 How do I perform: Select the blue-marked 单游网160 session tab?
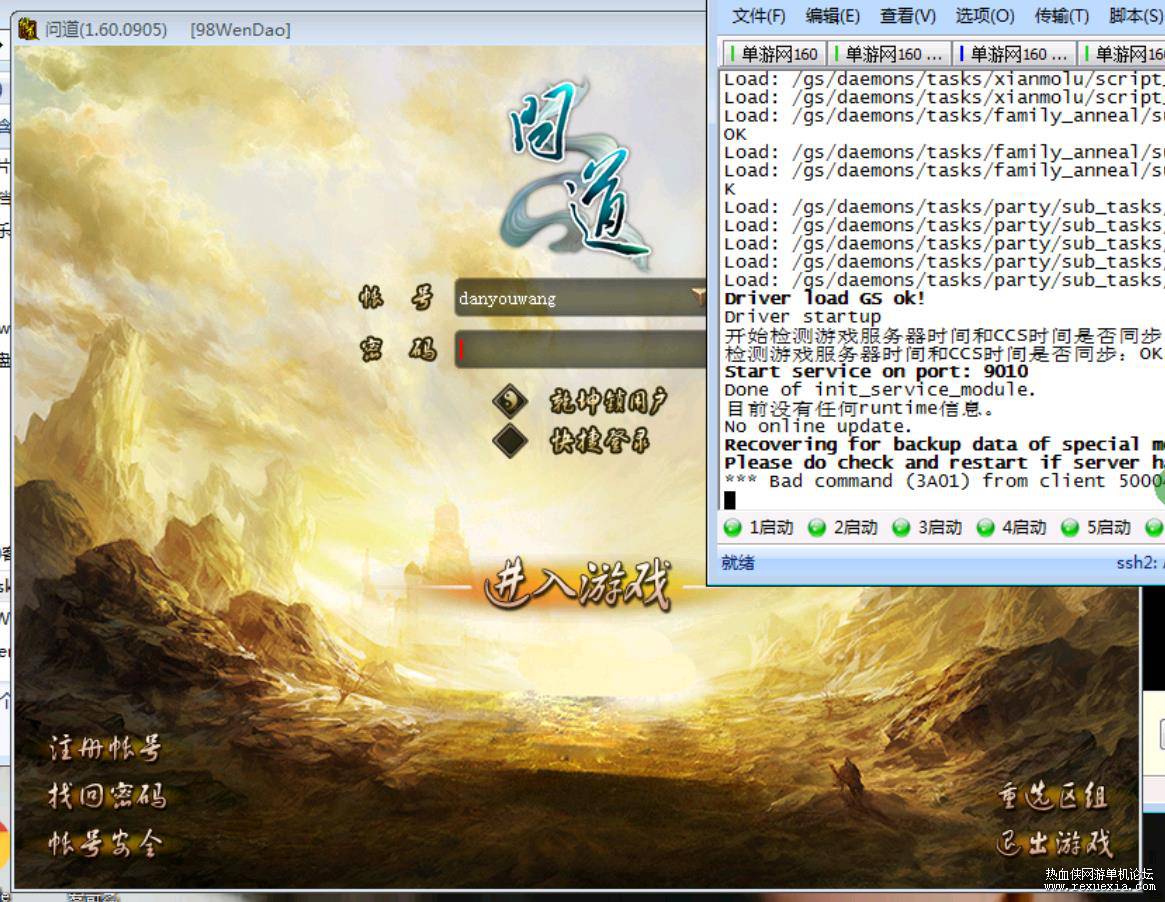(1013, 54)
